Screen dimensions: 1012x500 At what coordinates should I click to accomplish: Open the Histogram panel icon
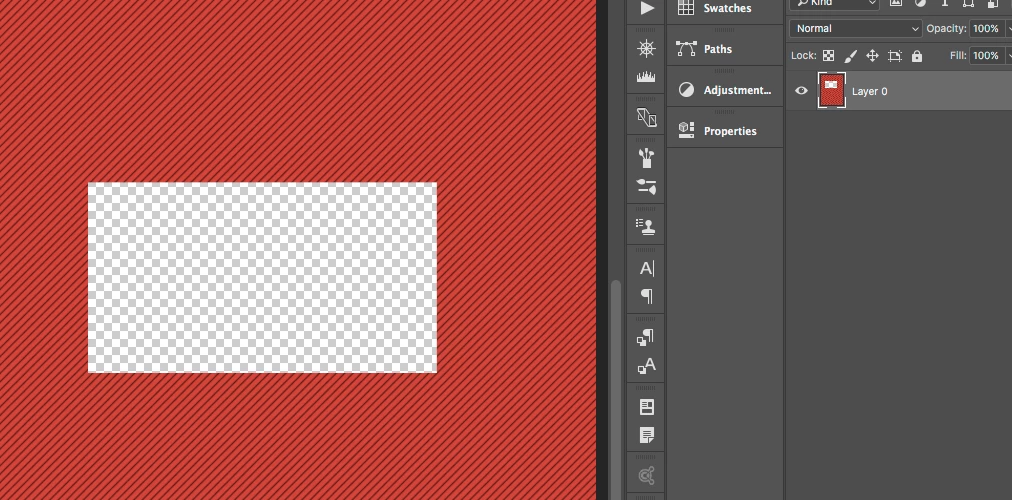[x=646, y=77]
